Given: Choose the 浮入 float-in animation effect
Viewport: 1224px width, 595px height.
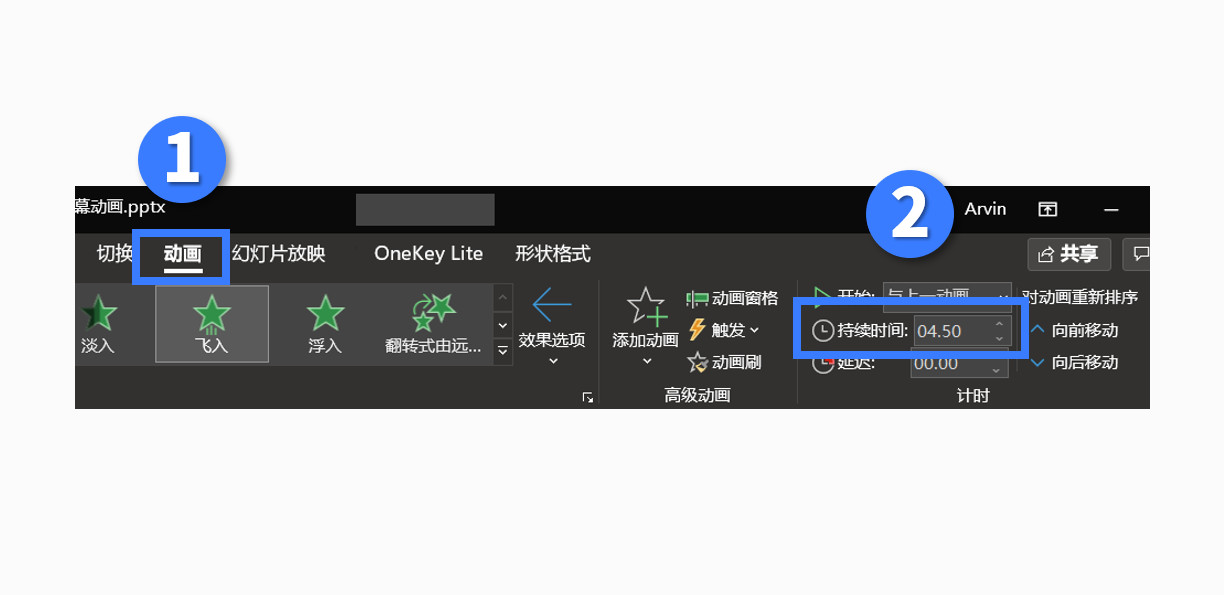Looking at the screenshot, I should pyautogui.click(x=325, y=324).
